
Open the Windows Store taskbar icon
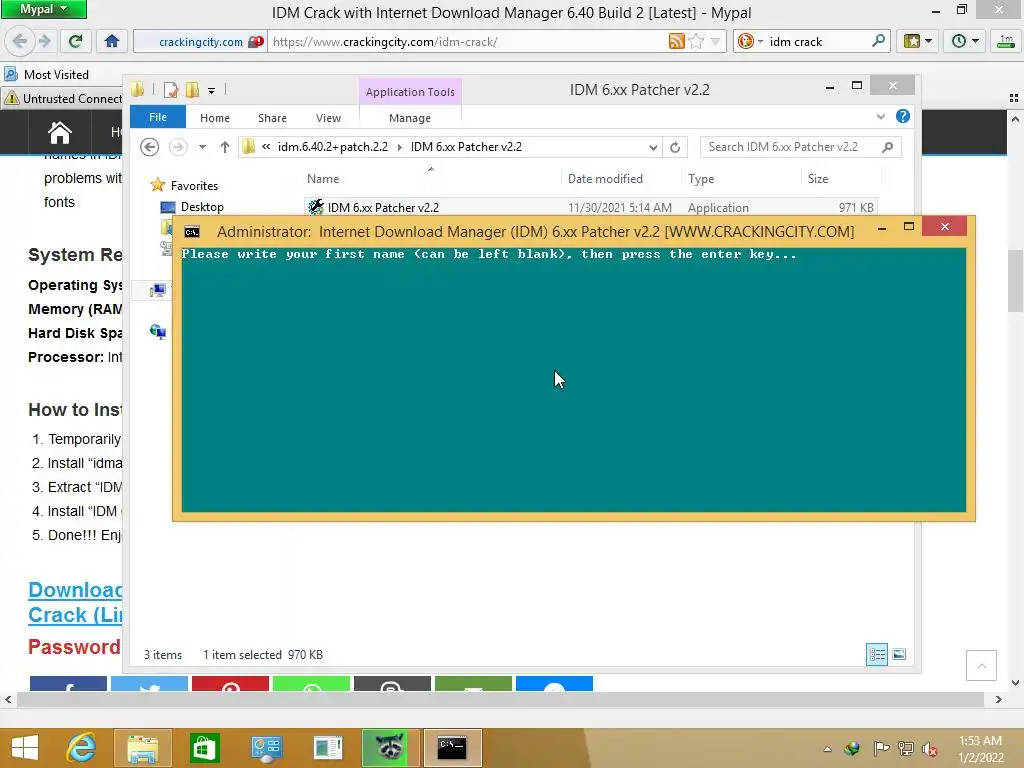click(204, 748)
